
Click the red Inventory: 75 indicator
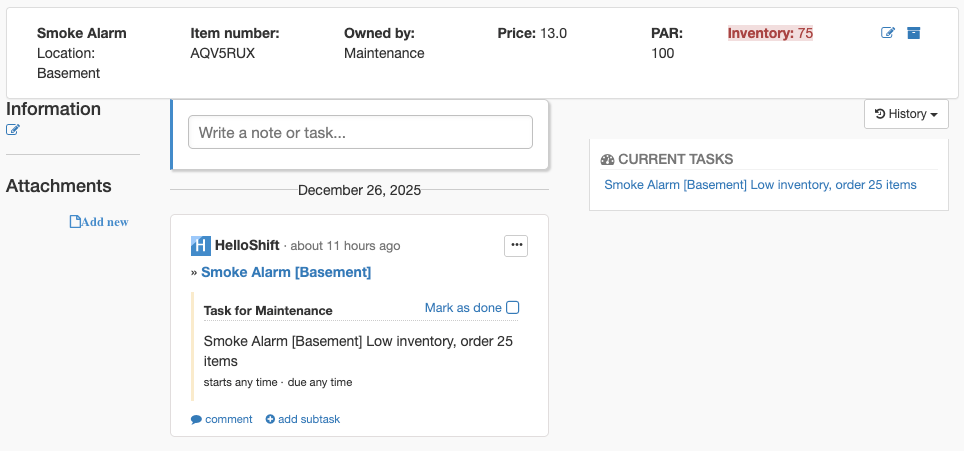click(770, 33)
